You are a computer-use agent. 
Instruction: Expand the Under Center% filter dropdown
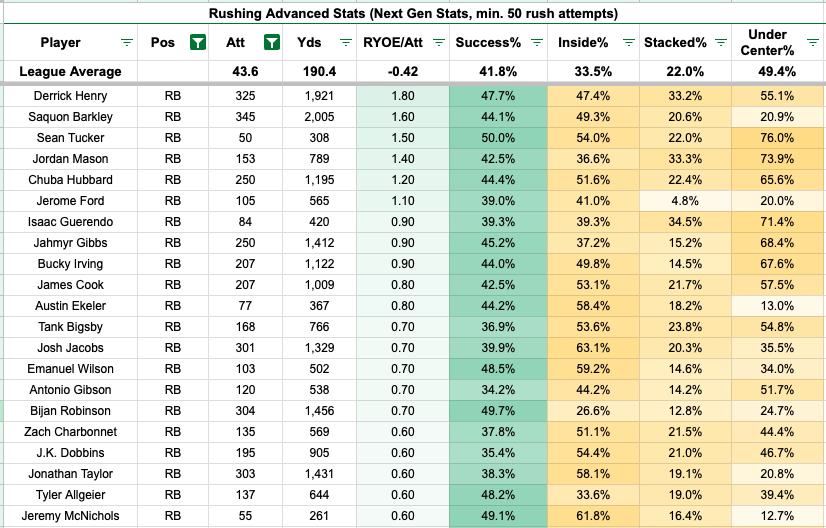813,43
